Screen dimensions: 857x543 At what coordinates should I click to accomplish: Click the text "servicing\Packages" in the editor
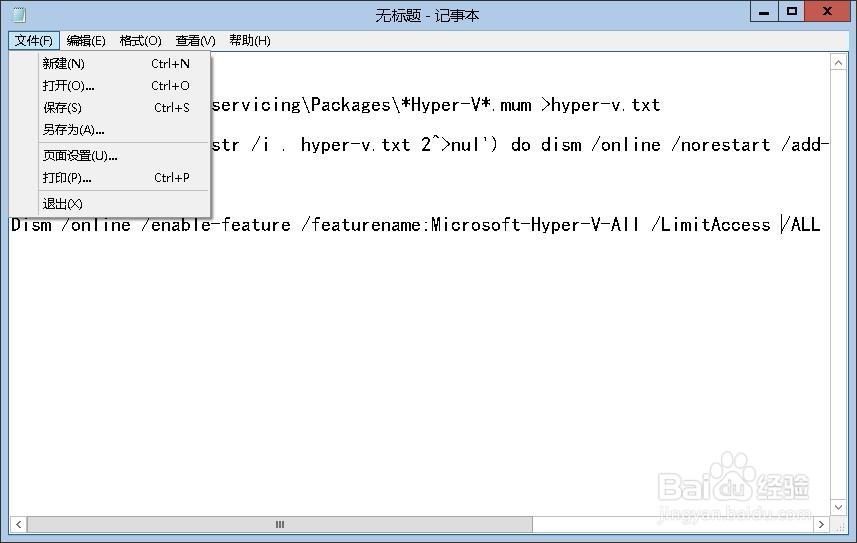coord(301,104)
